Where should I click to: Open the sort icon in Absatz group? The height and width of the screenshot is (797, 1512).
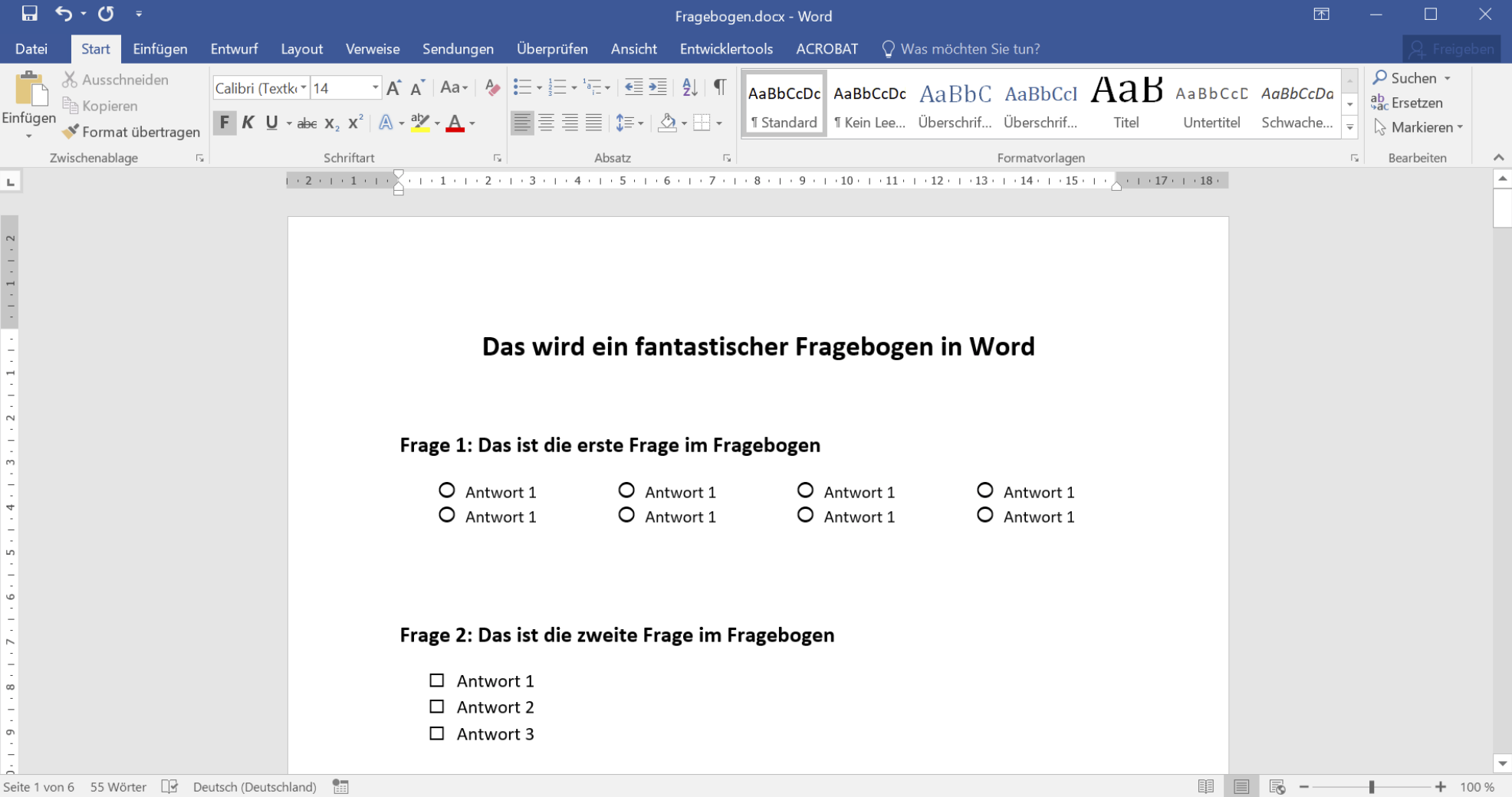[x=688, y=87]
